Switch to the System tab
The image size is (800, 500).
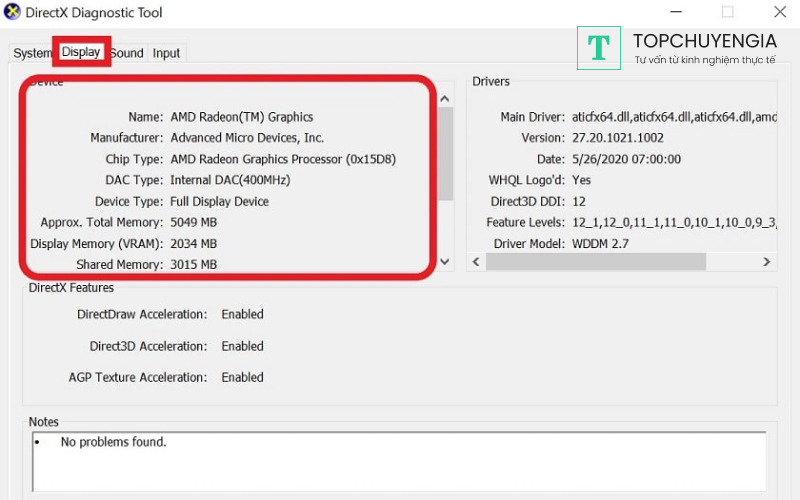[x=32, y=53]
